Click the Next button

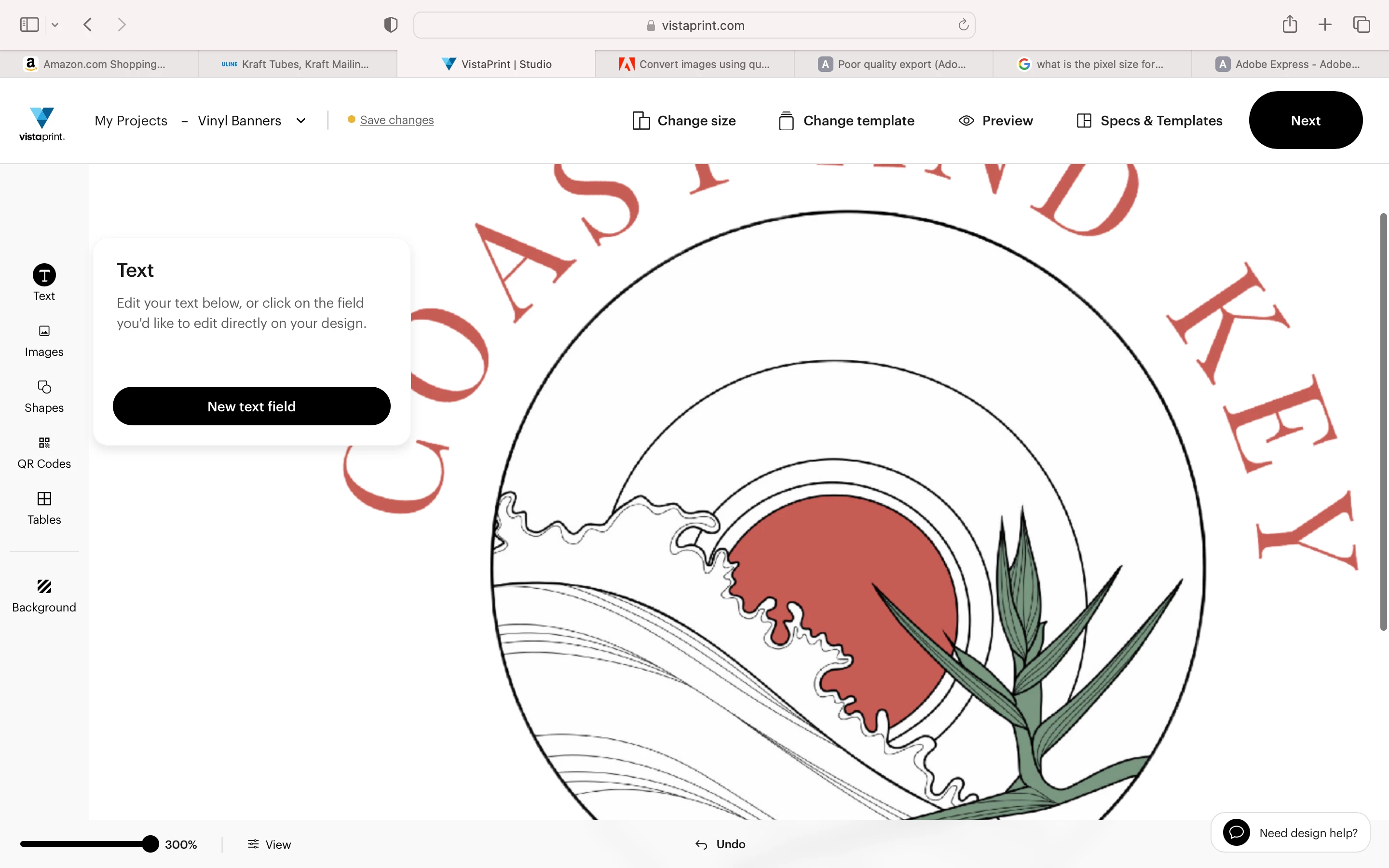click(1305, 120)
